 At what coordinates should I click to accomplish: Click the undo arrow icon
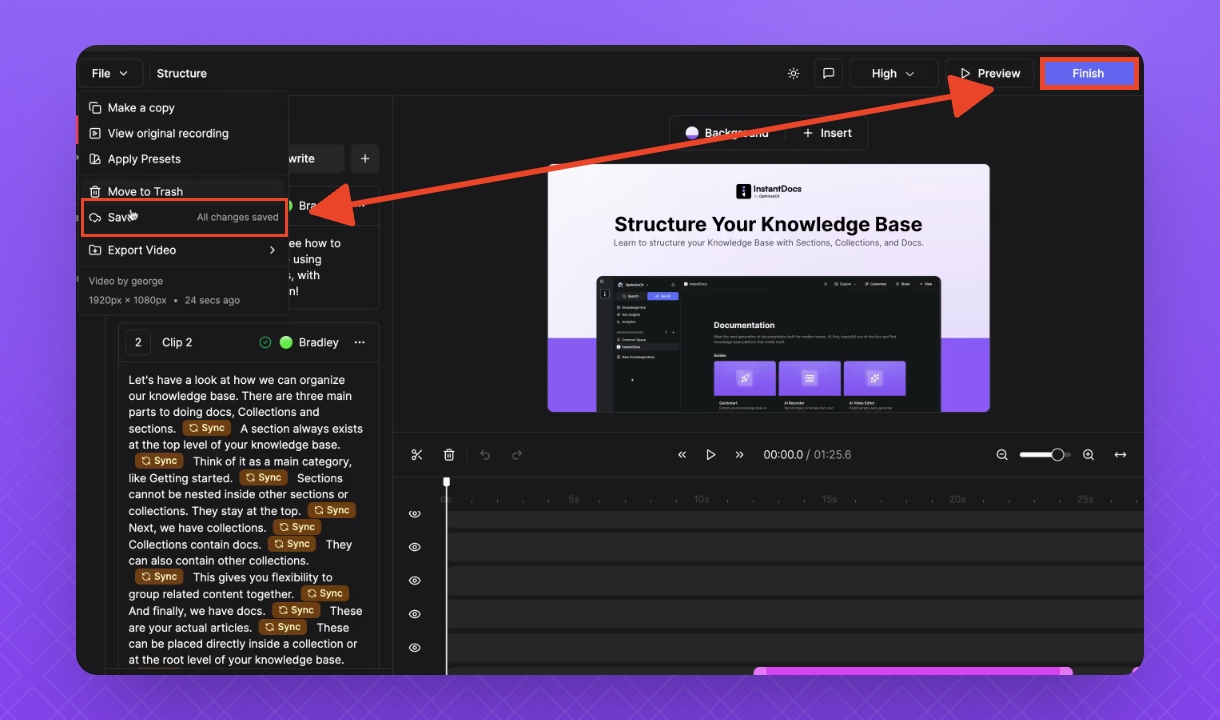(x=485, y=455)
